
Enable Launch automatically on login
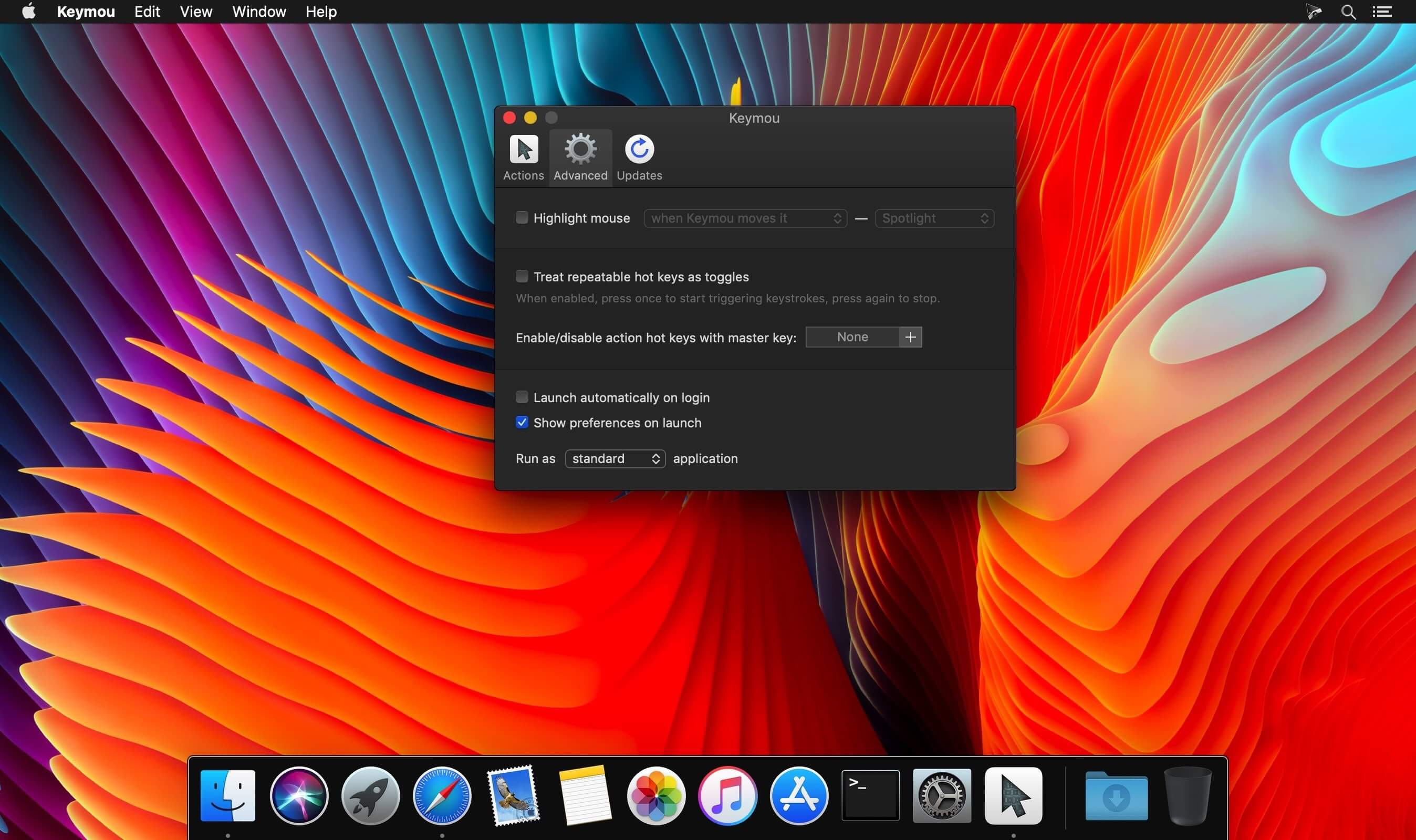click(x=522, y=397)
